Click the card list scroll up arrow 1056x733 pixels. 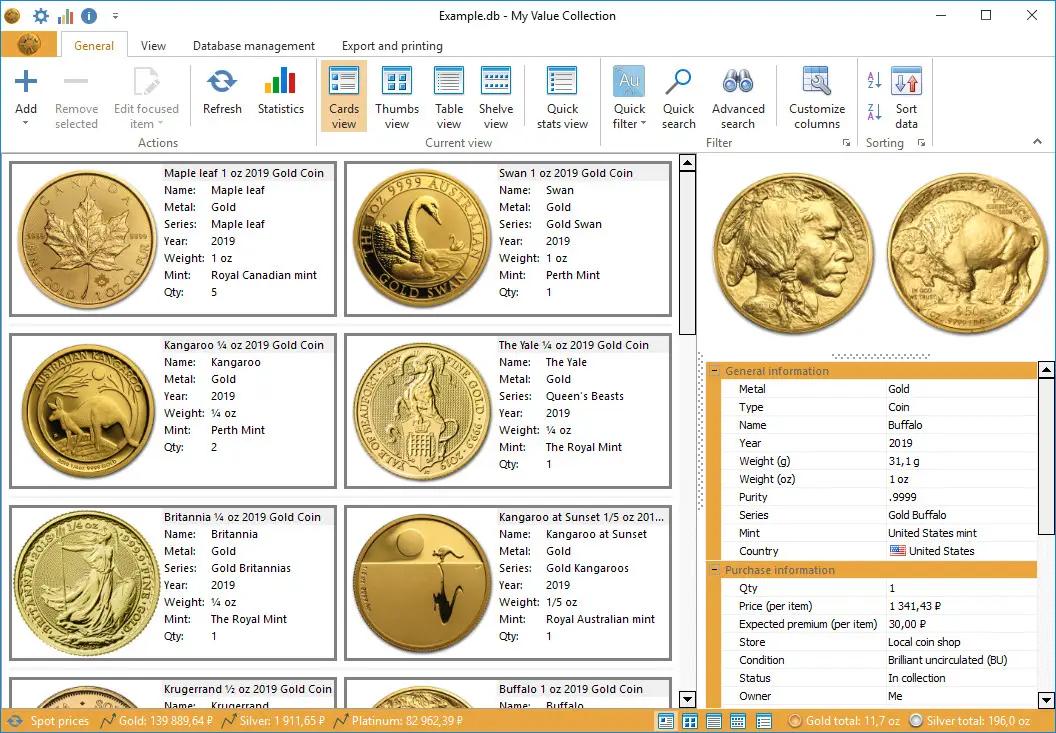pos(687,162)
